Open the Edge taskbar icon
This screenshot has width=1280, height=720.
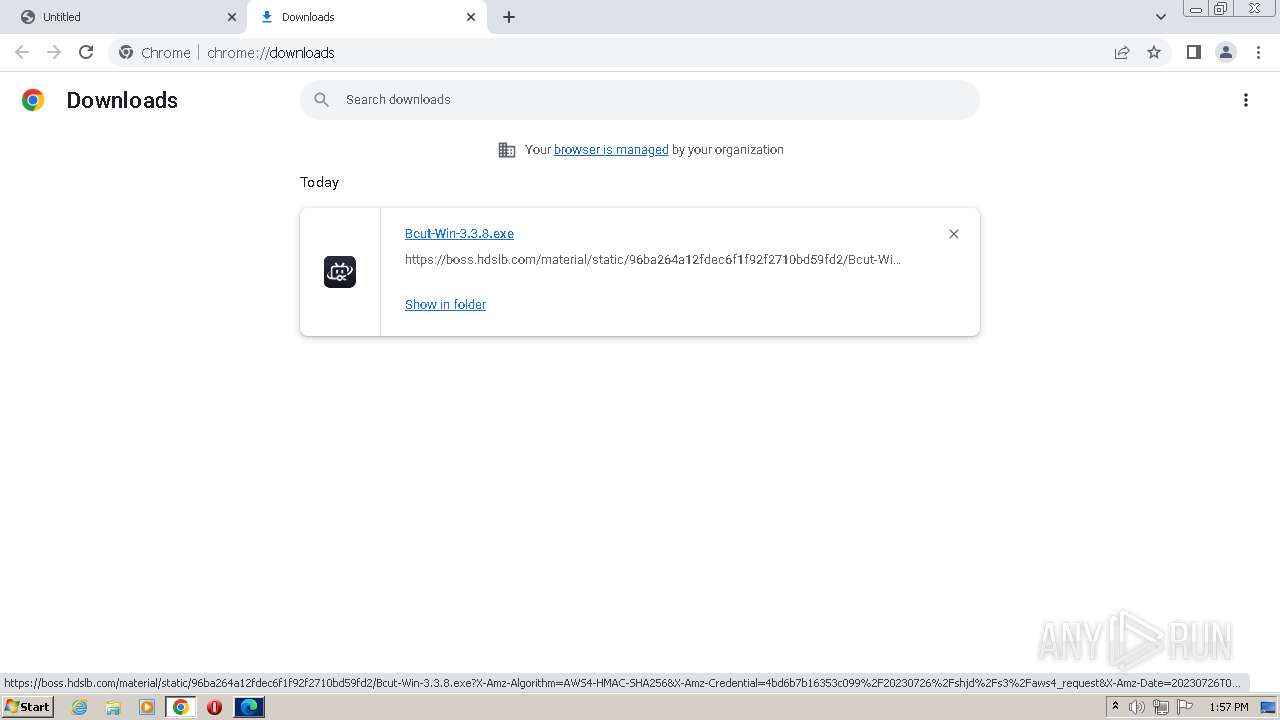[249, 707]
